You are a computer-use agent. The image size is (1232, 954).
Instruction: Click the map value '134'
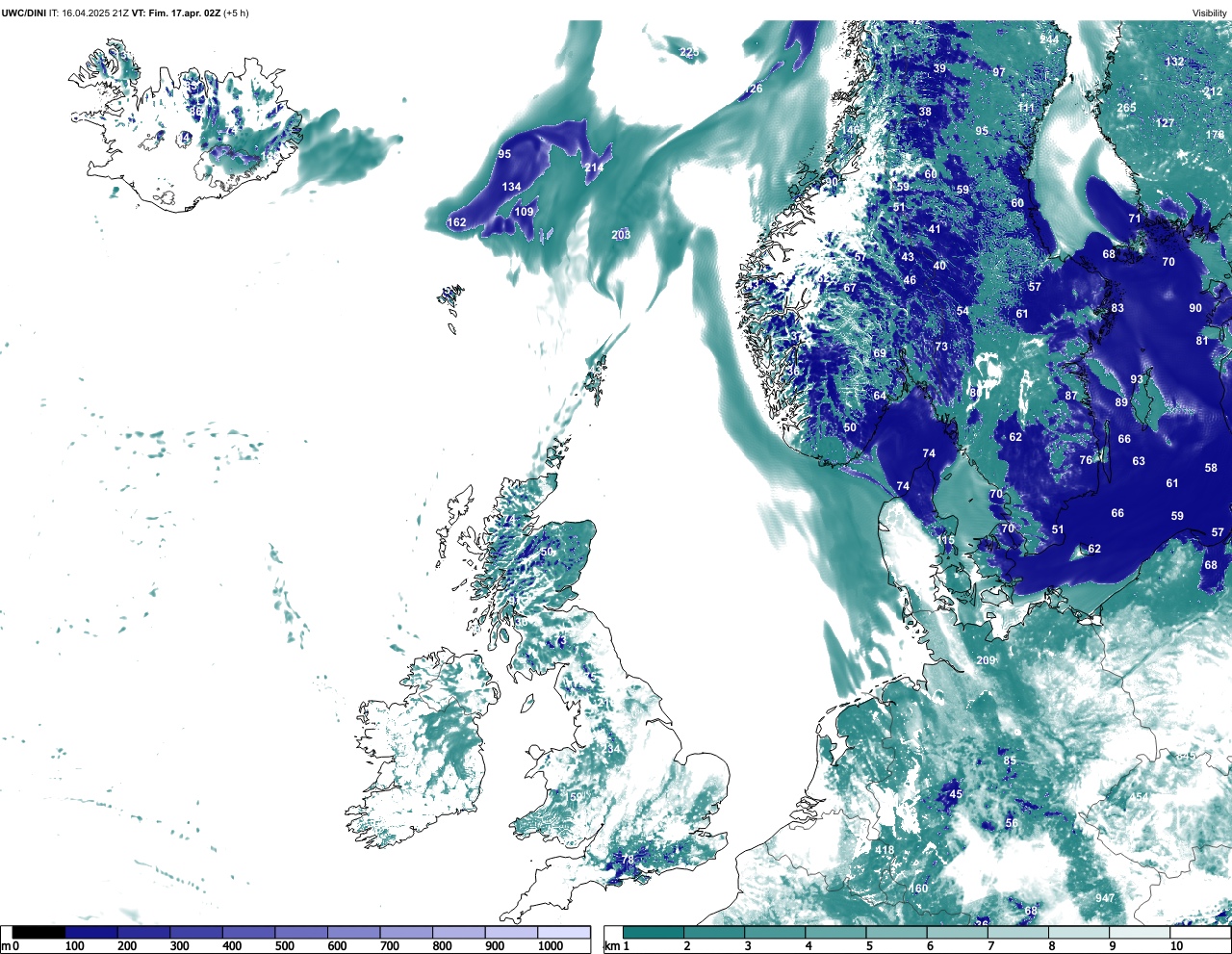click(511, 187)
